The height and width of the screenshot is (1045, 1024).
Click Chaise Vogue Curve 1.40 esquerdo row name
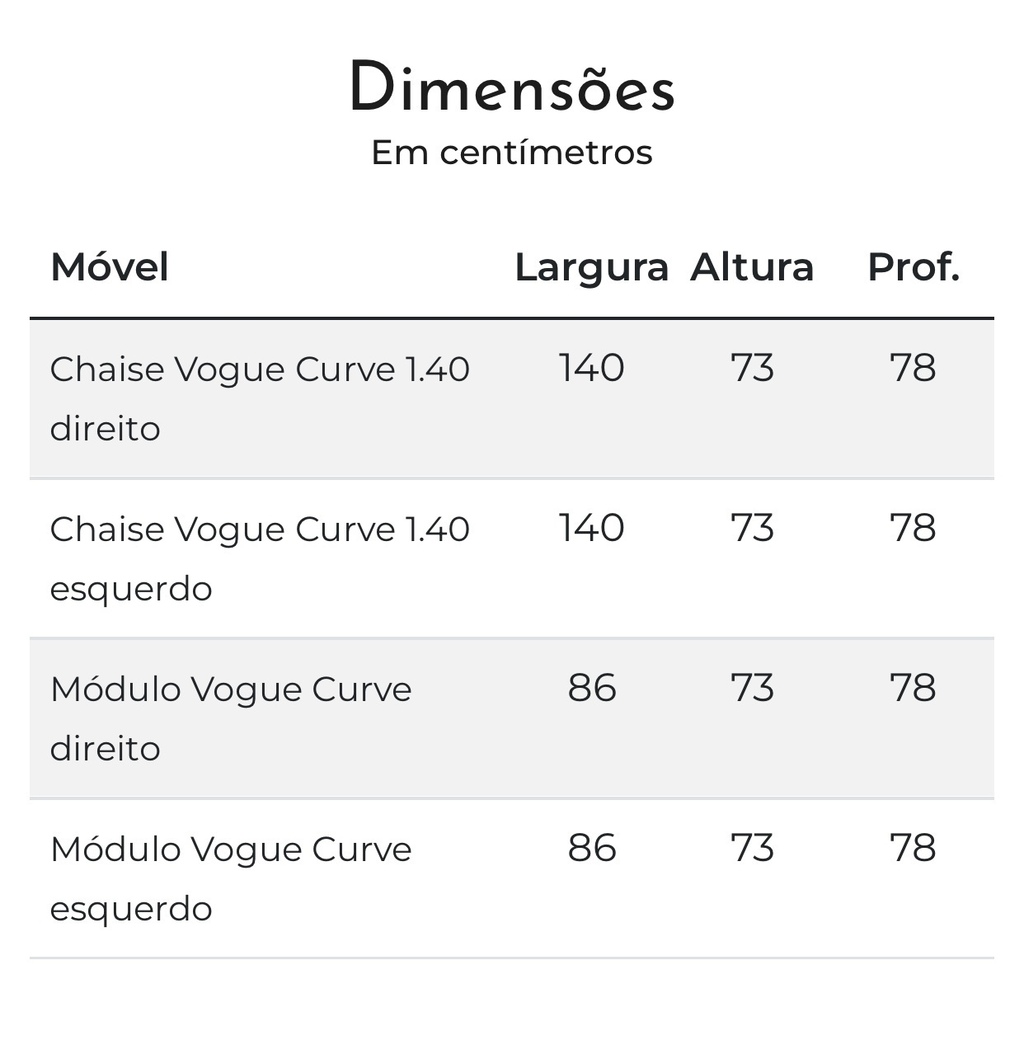coord(260,559)
